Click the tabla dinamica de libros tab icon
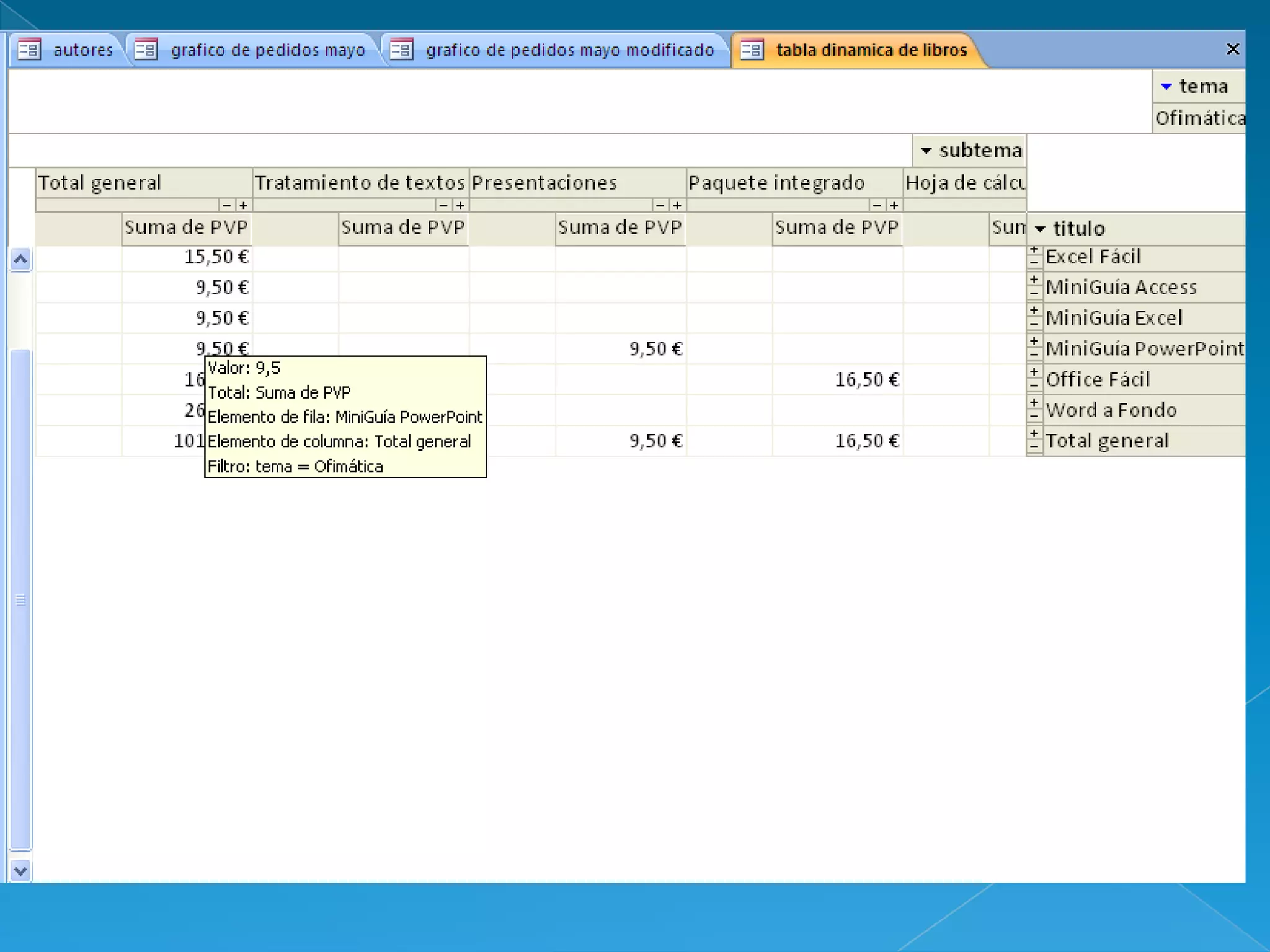Image resolution: width=1270 pixels, height=952 pixels. click(752, 50)
